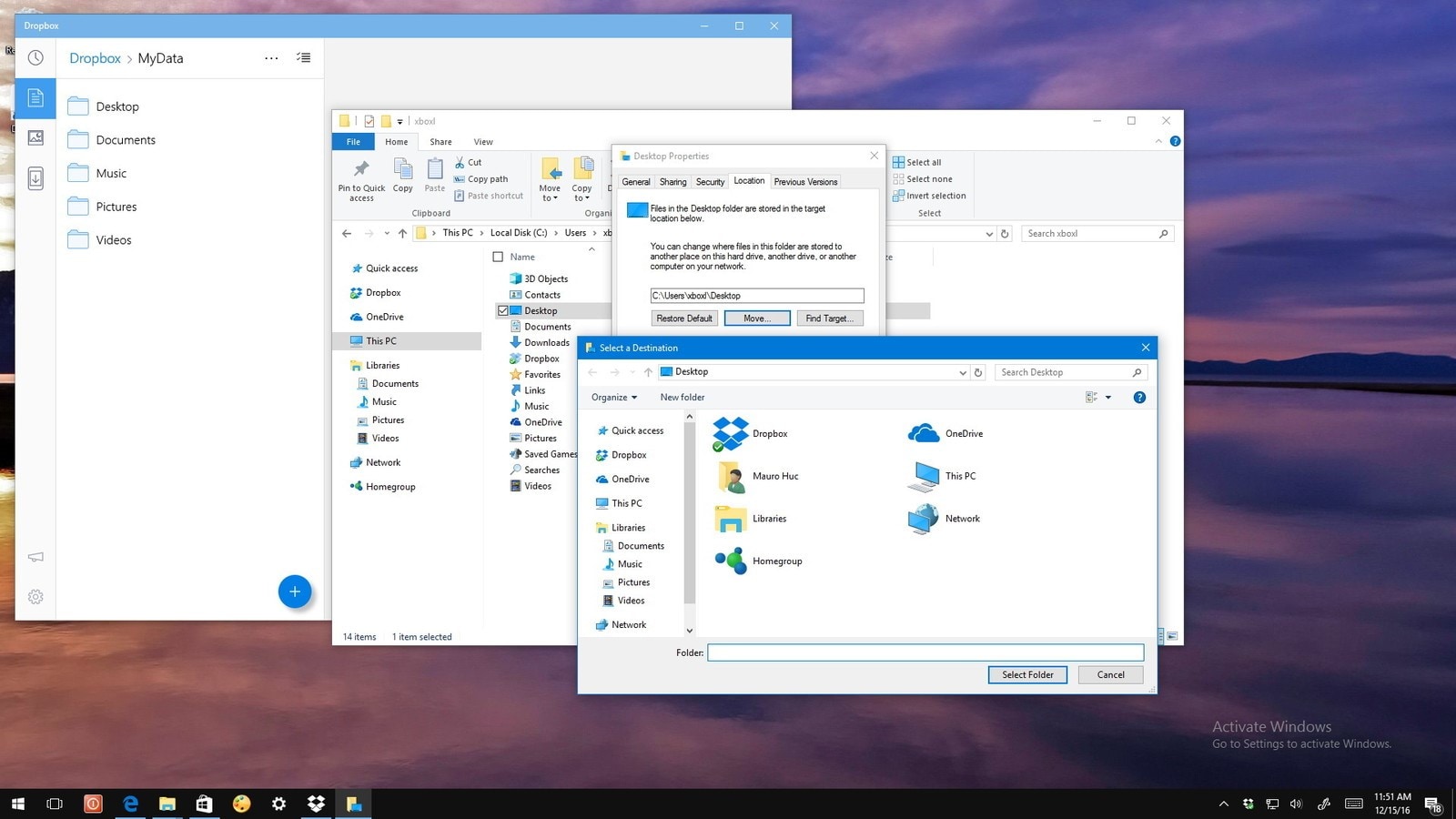The image size is (1456, 819).
Task: Expand the view options arrow in destination dialog
Action: (x=1108, y=398)
